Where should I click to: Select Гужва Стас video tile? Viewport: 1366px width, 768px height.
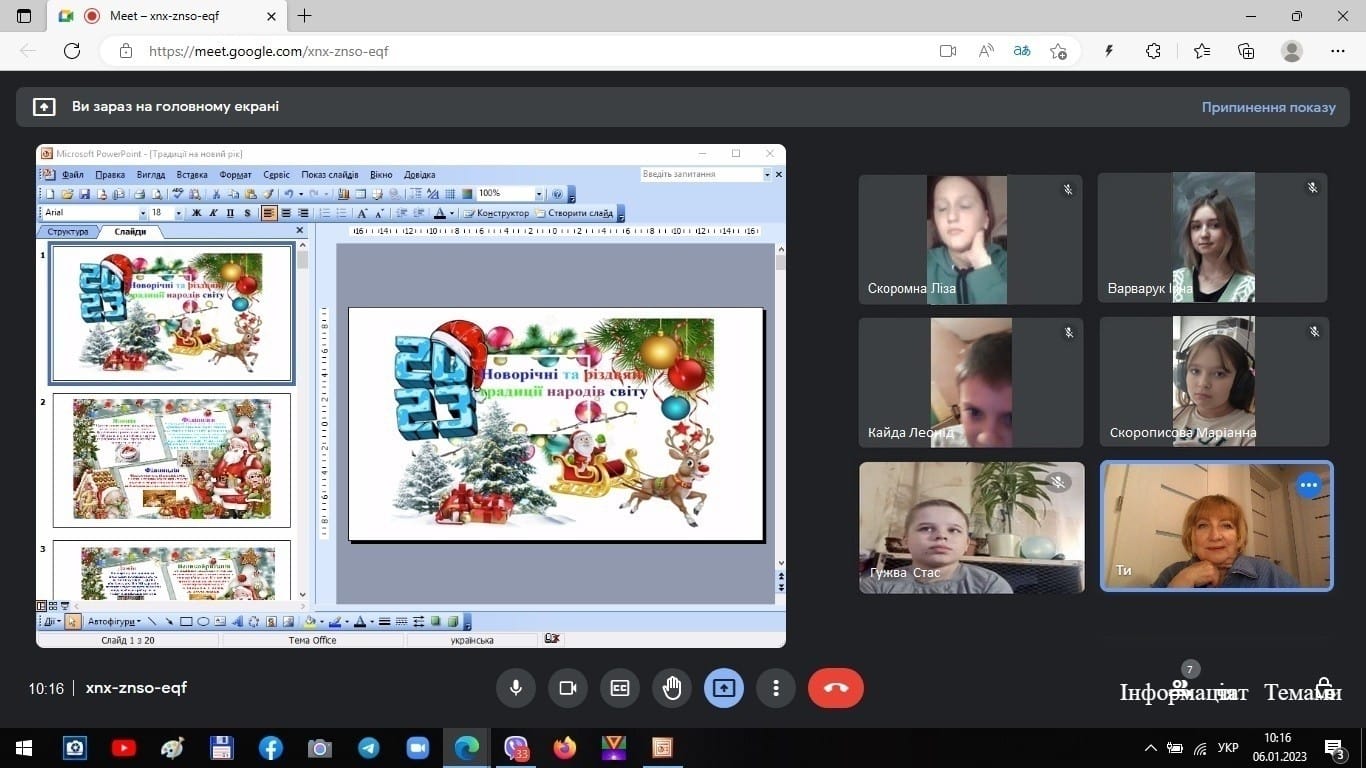pos(971,527)
